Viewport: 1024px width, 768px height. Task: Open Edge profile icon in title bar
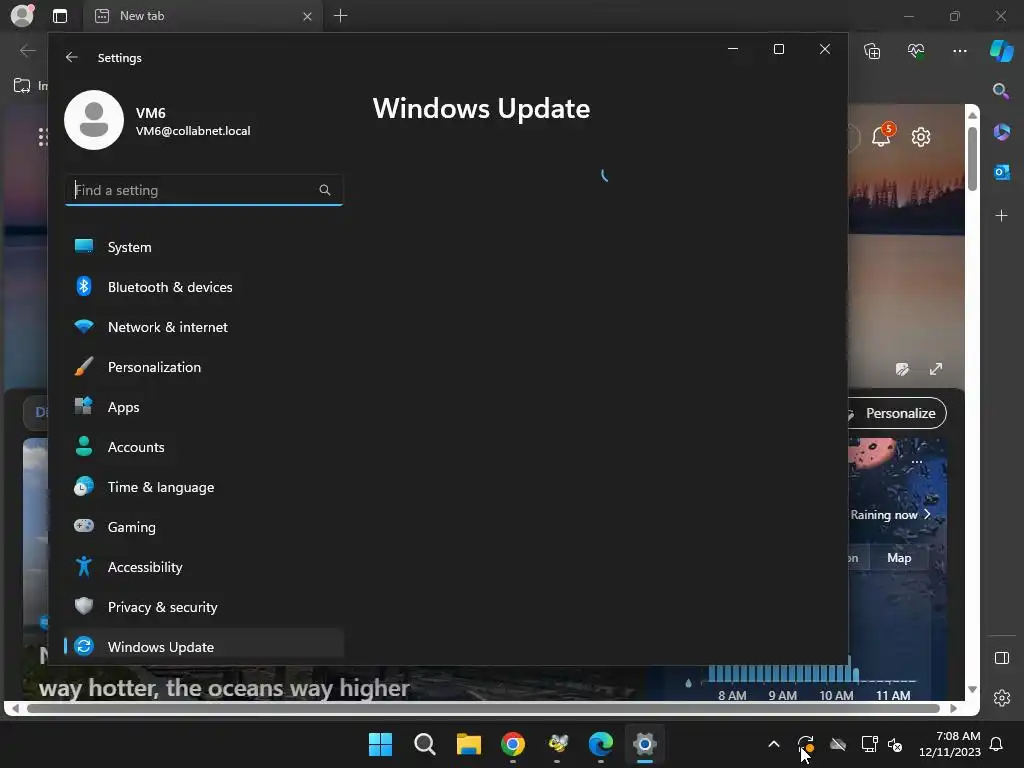(22, 16)
